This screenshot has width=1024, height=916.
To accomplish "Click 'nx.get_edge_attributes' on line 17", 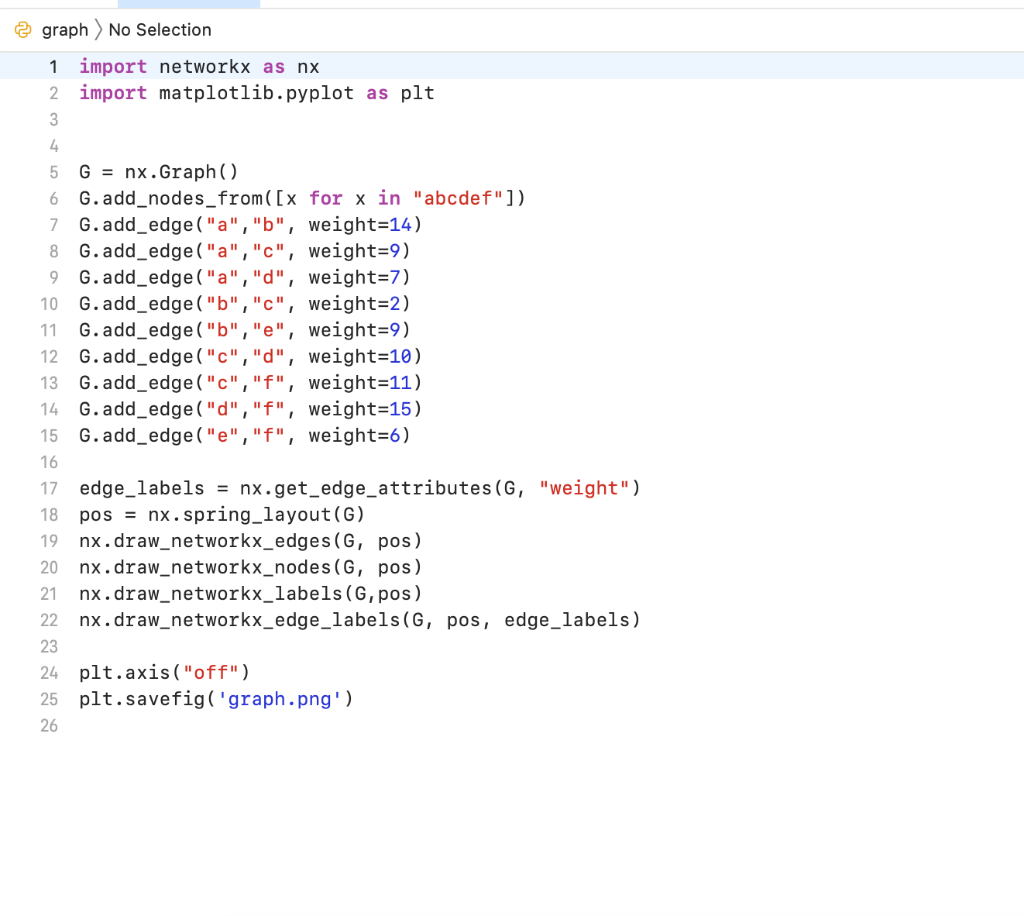I will pyautogui.click(x=365, y=489).
